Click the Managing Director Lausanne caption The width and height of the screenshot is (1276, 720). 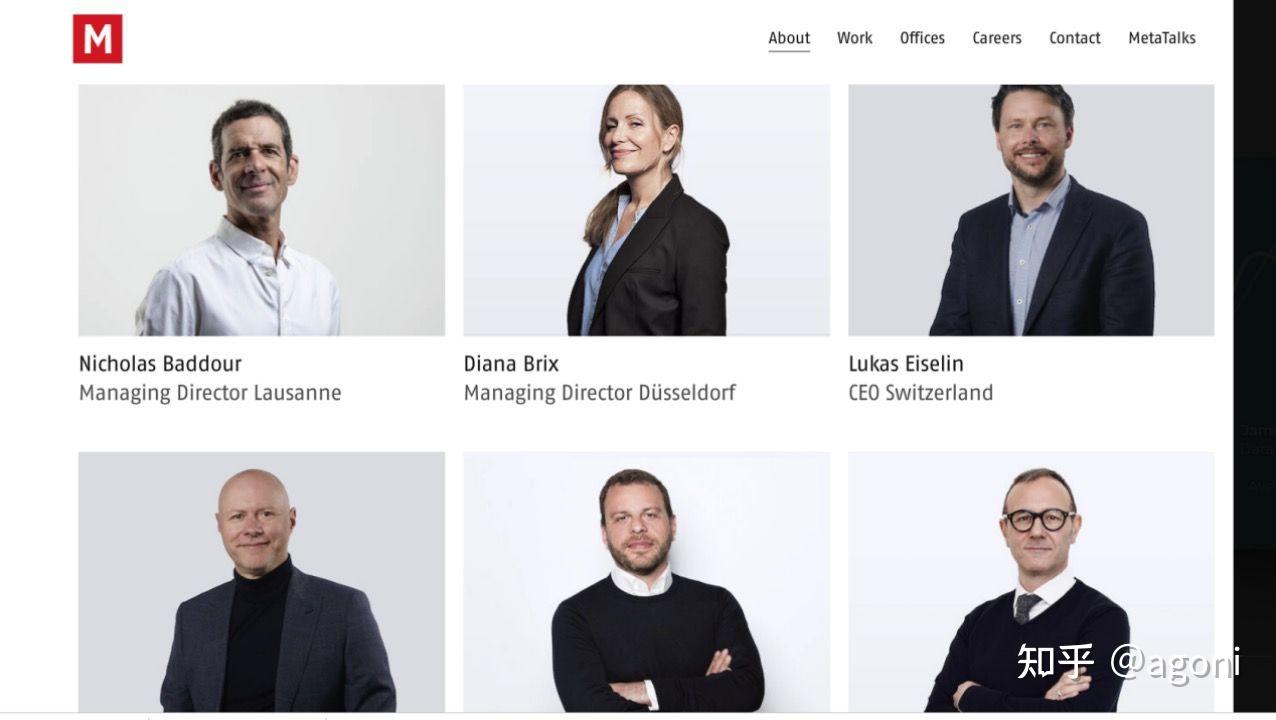(210, 393)
